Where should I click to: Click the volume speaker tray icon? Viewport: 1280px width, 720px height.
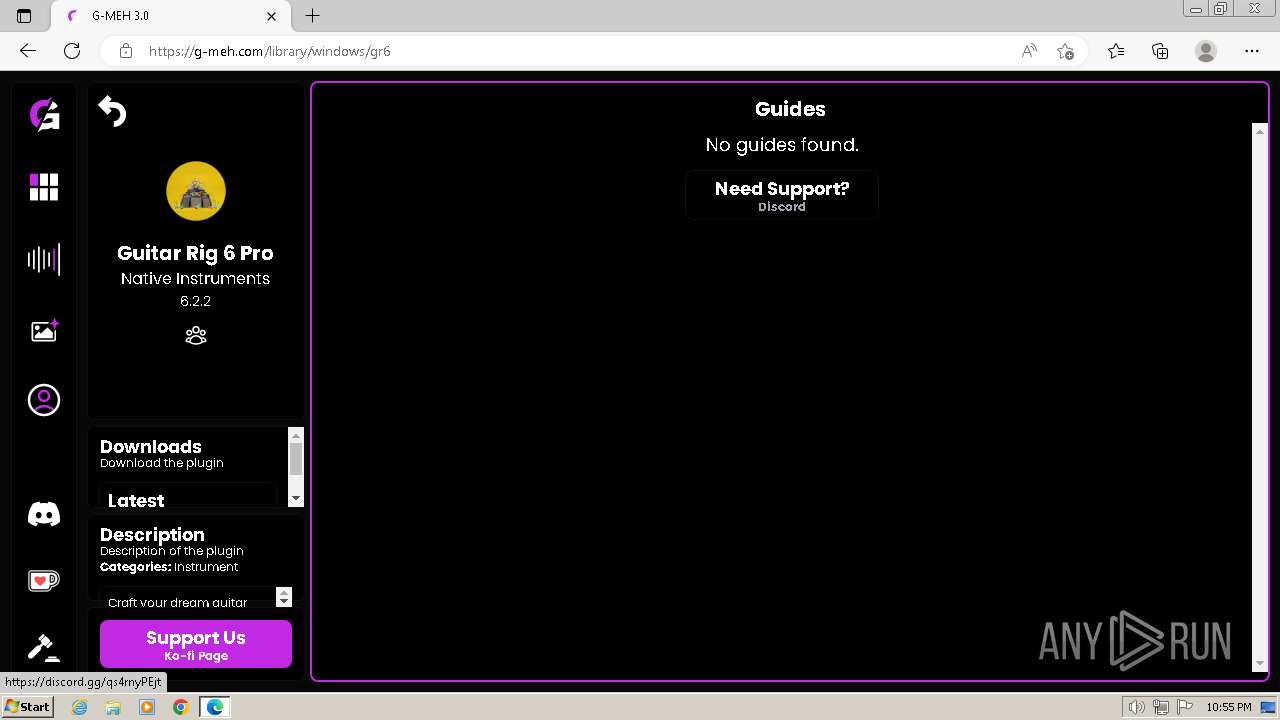[x=1138, y=707]
